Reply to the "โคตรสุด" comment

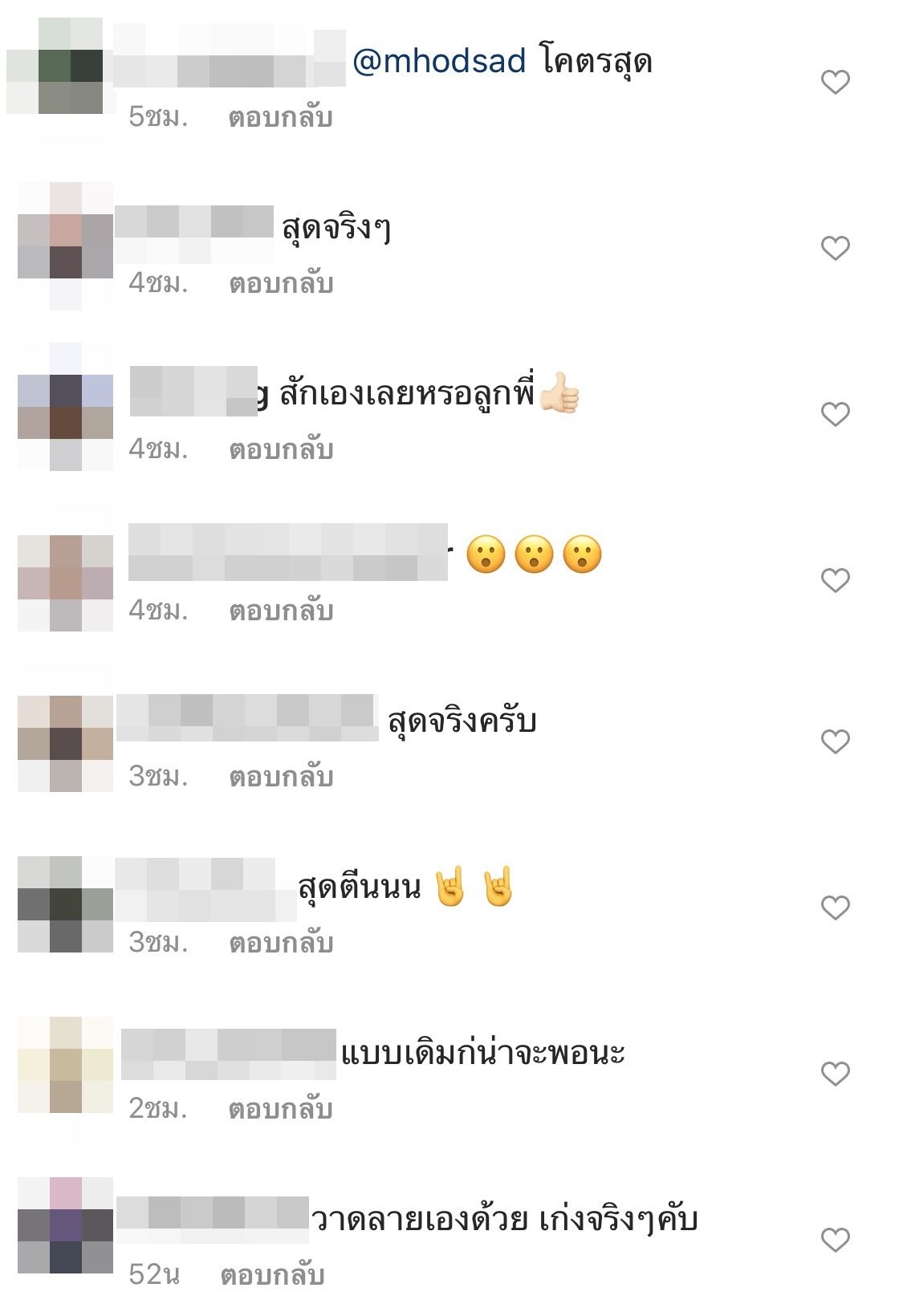(280, 117)
